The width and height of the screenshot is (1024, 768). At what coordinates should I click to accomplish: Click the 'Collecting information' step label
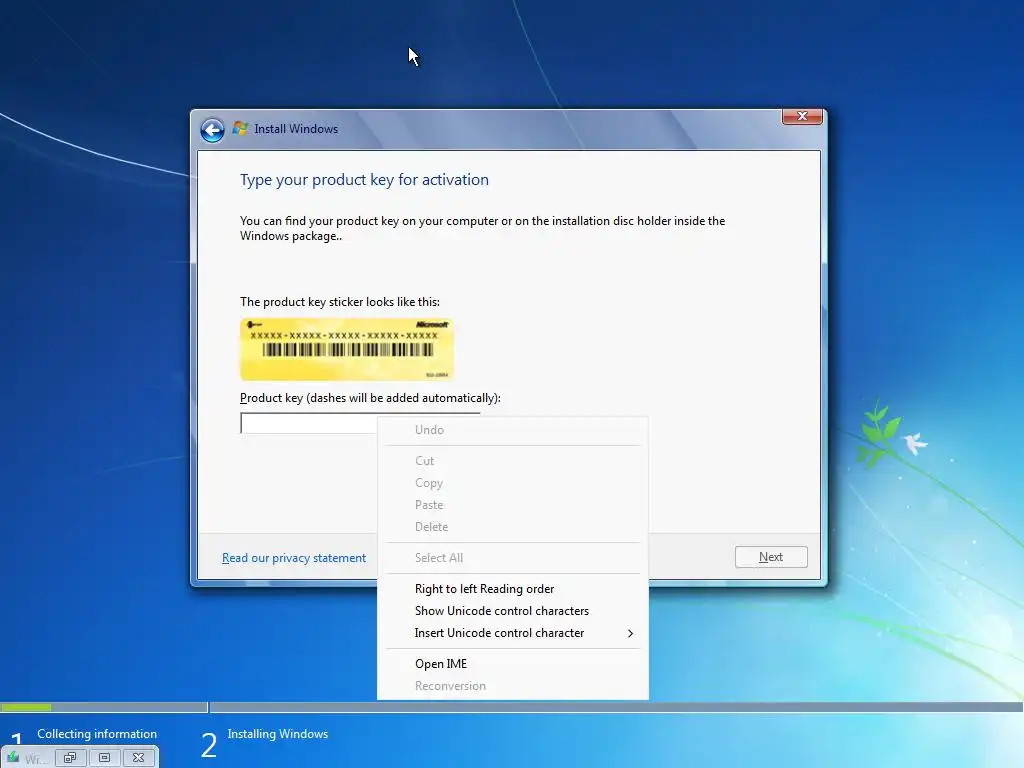coord(97,734)
